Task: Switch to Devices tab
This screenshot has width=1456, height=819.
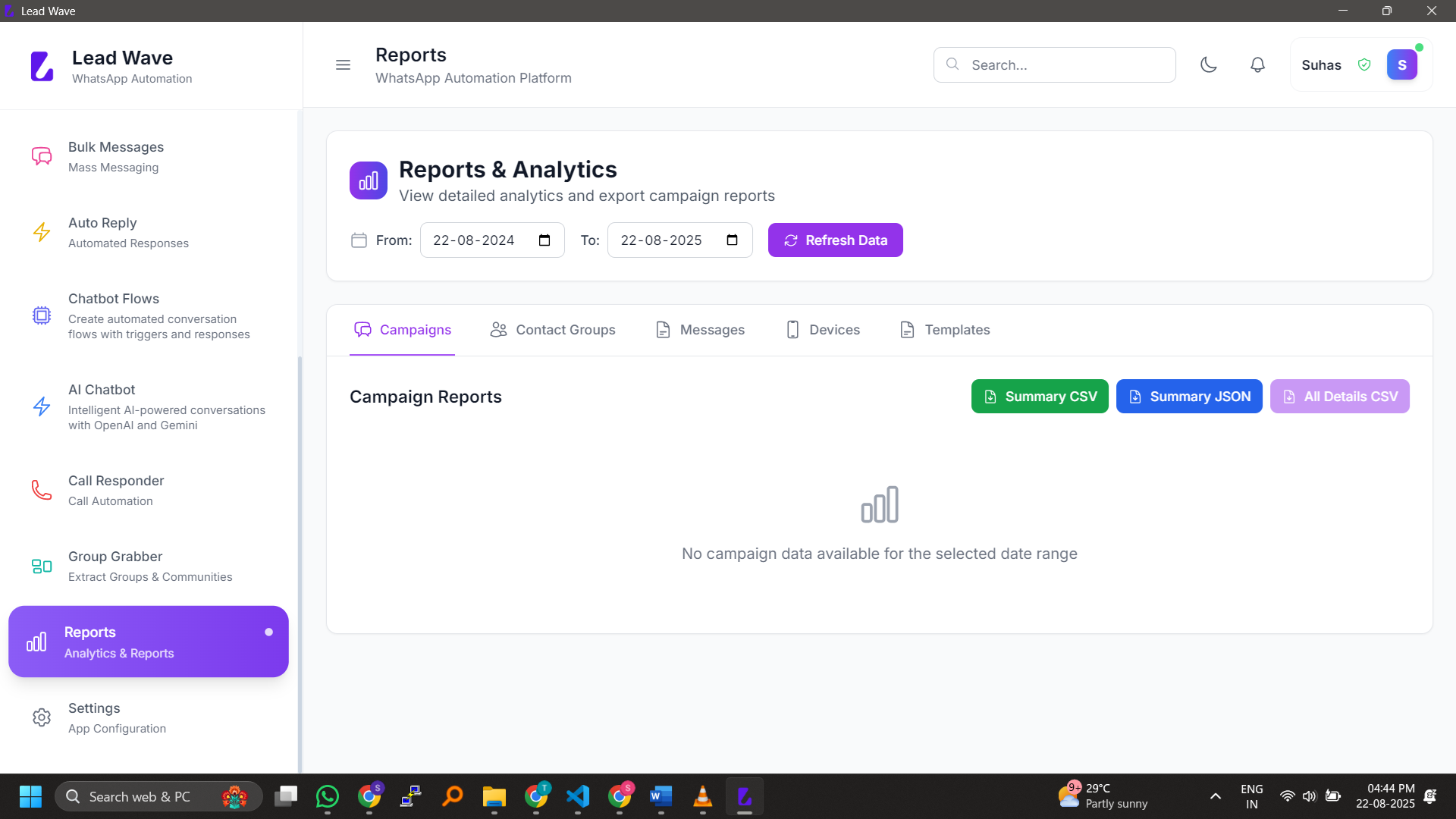Action: coord(823,330)
